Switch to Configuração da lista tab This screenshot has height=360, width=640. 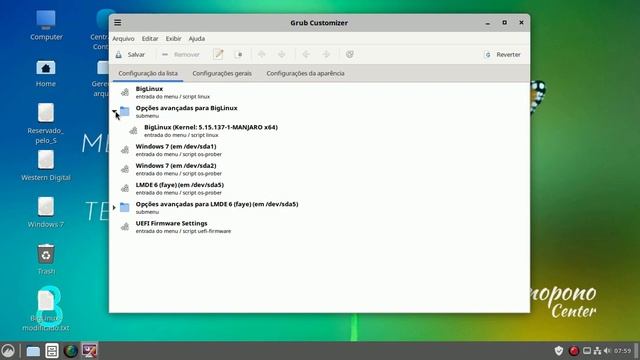(148, 73)
